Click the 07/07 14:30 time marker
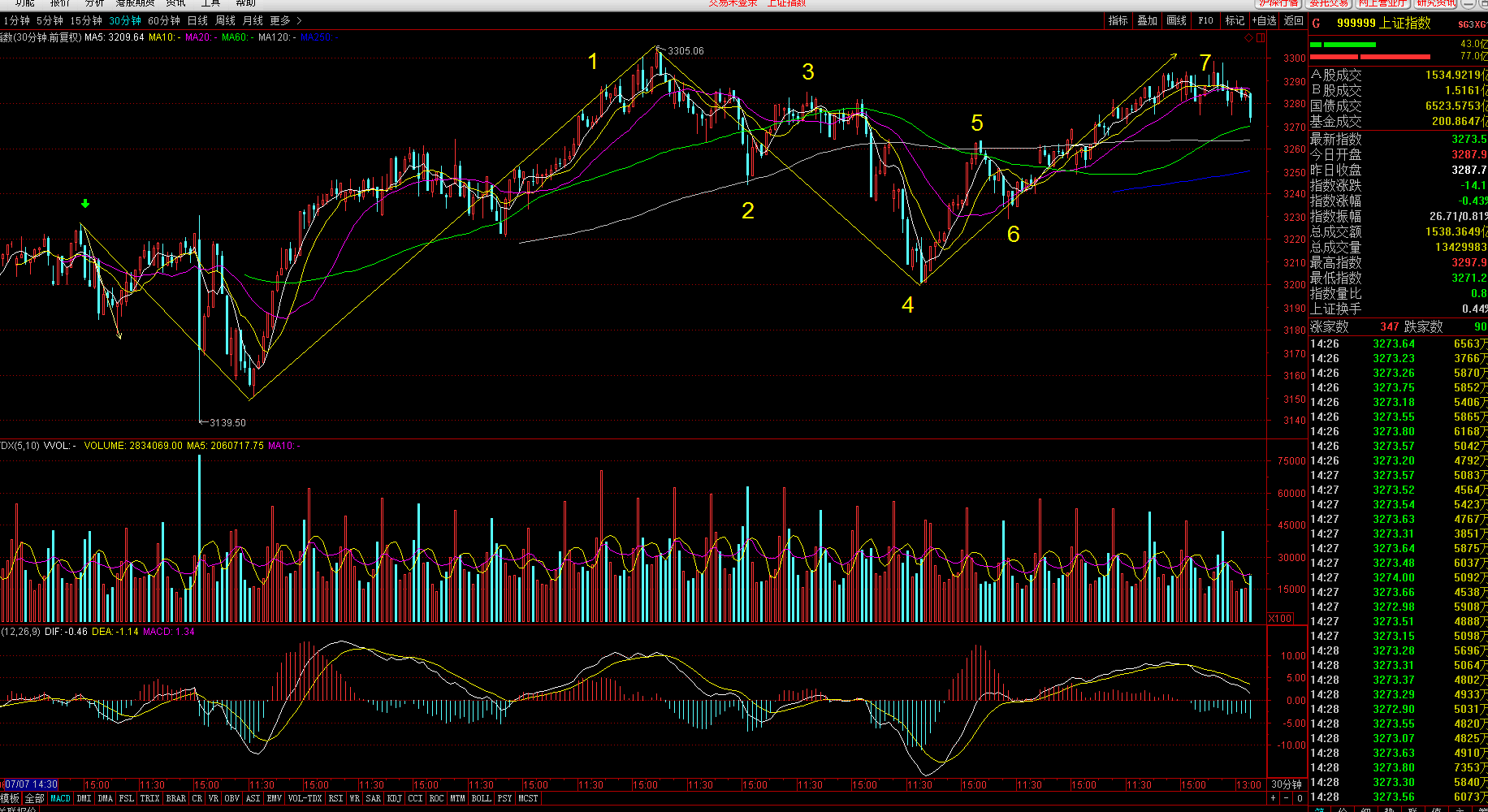This screenshot has height=812, width=1488. point(31,785)
